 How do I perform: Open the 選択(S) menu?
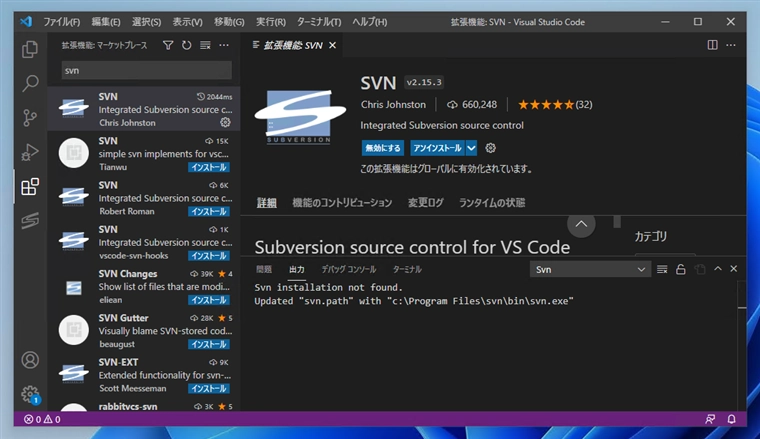(146, 22)
